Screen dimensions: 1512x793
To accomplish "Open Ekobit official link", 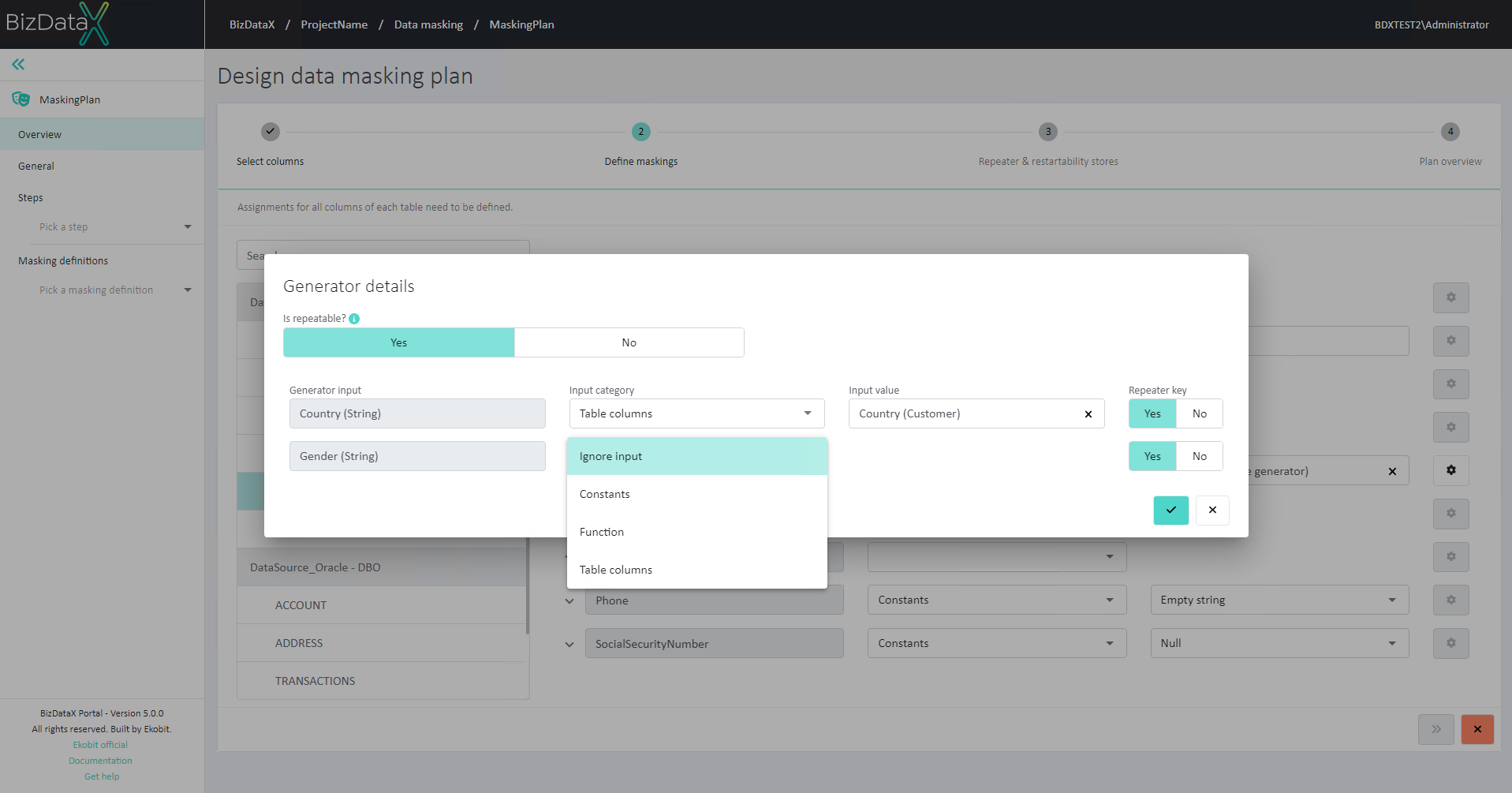I will pyautogui.click(x=100, y=745).
